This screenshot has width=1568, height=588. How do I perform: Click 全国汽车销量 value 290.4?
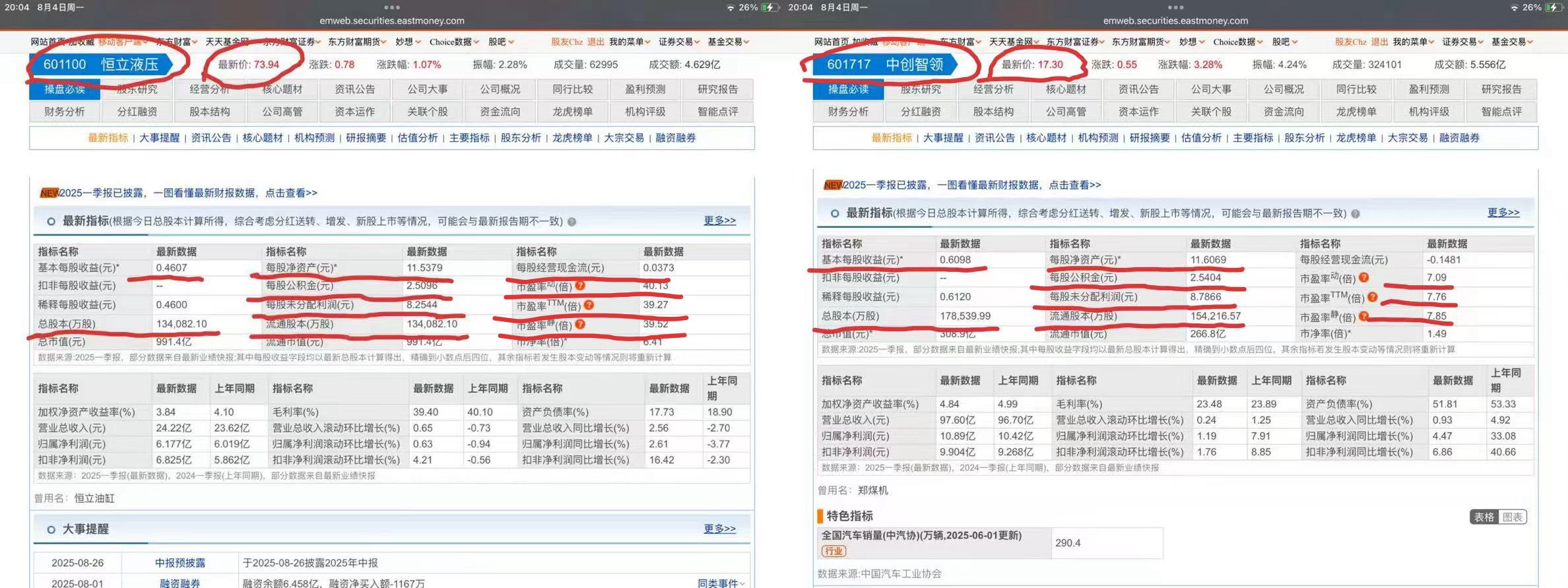[x=1068, y=543]
